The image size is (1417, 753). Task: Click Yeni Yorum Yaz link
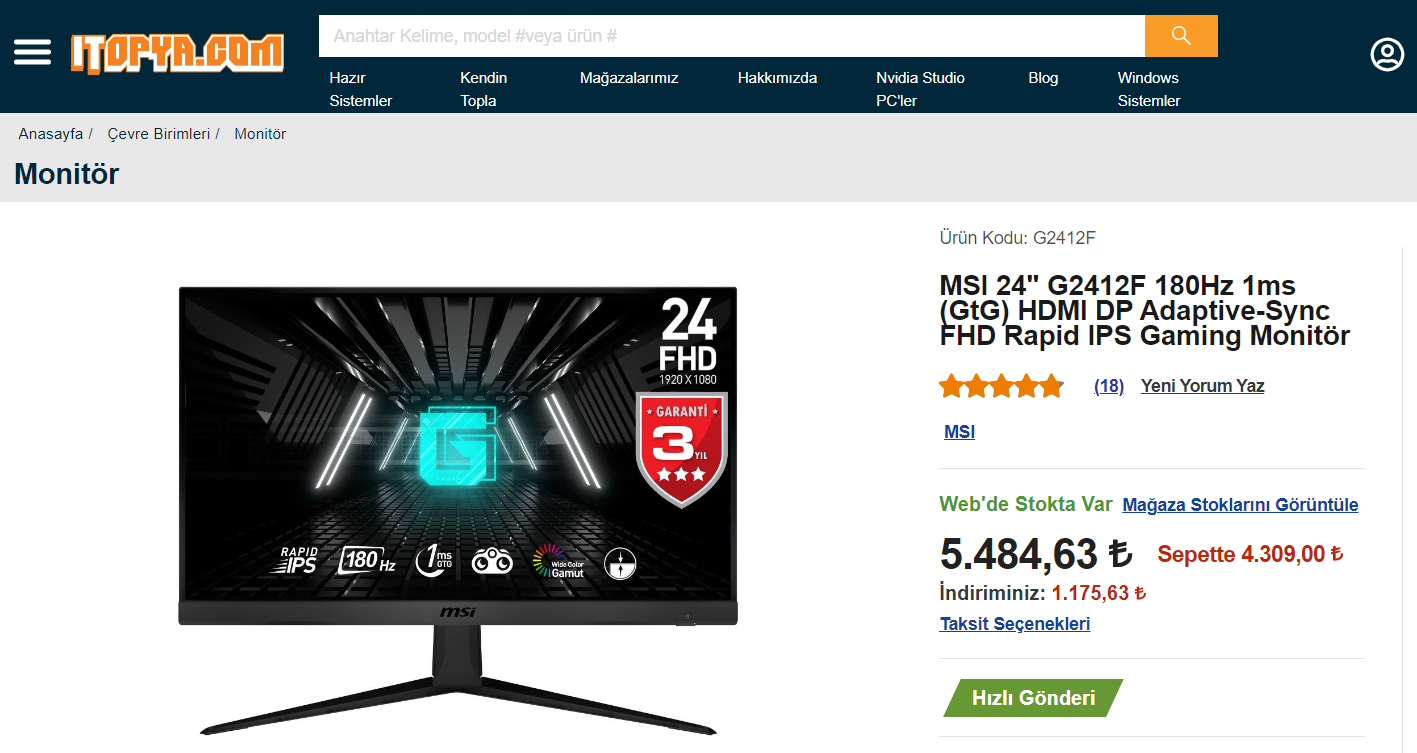coord(1202,386)
